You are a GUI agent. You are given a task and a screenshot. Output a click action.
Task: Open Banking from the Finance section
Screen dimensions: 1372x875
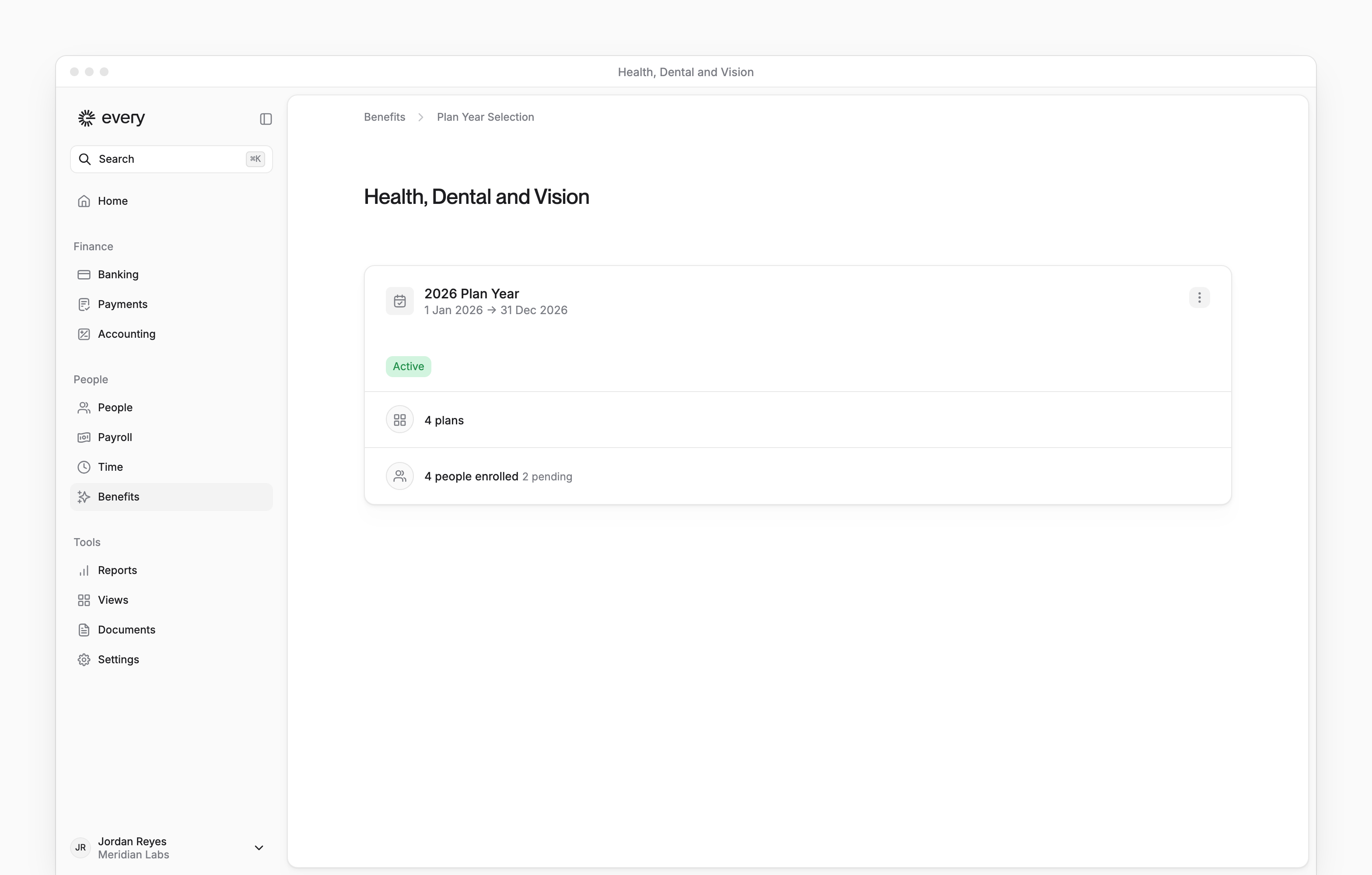click(x=171, y=275)
